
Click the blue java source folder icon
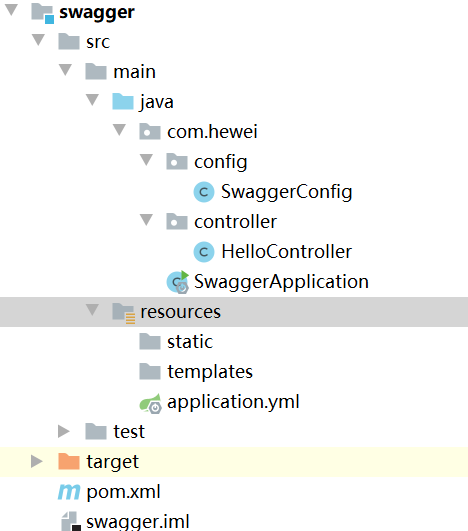tap(123, 102)
